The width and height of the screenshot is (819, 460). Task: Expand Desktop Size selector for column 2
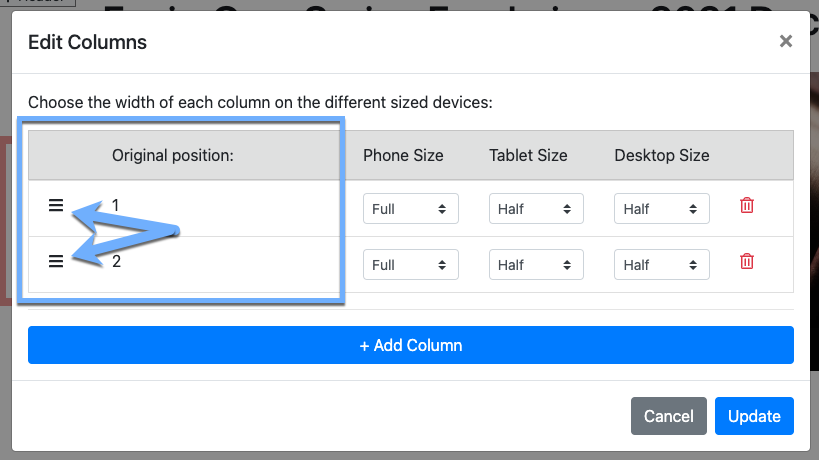(662, 265)
